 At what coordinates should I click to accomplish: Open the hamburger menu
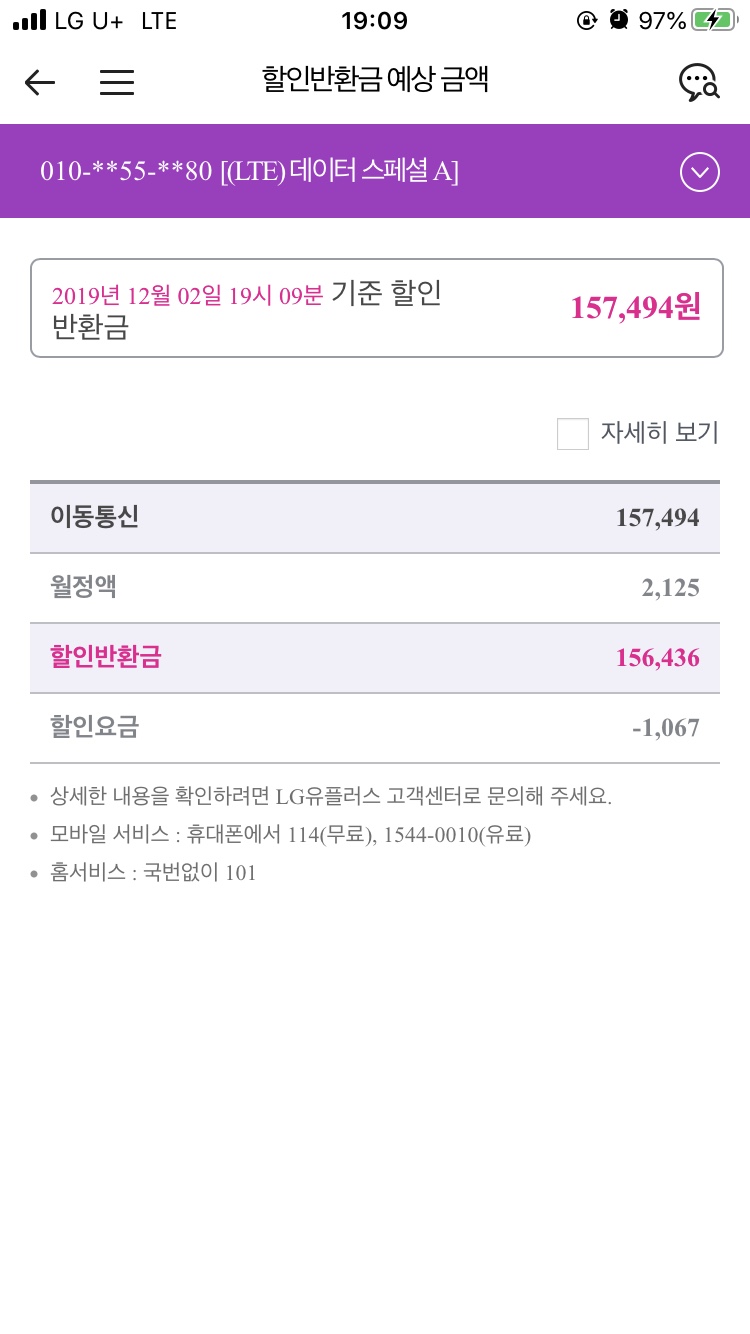point(117,82)
